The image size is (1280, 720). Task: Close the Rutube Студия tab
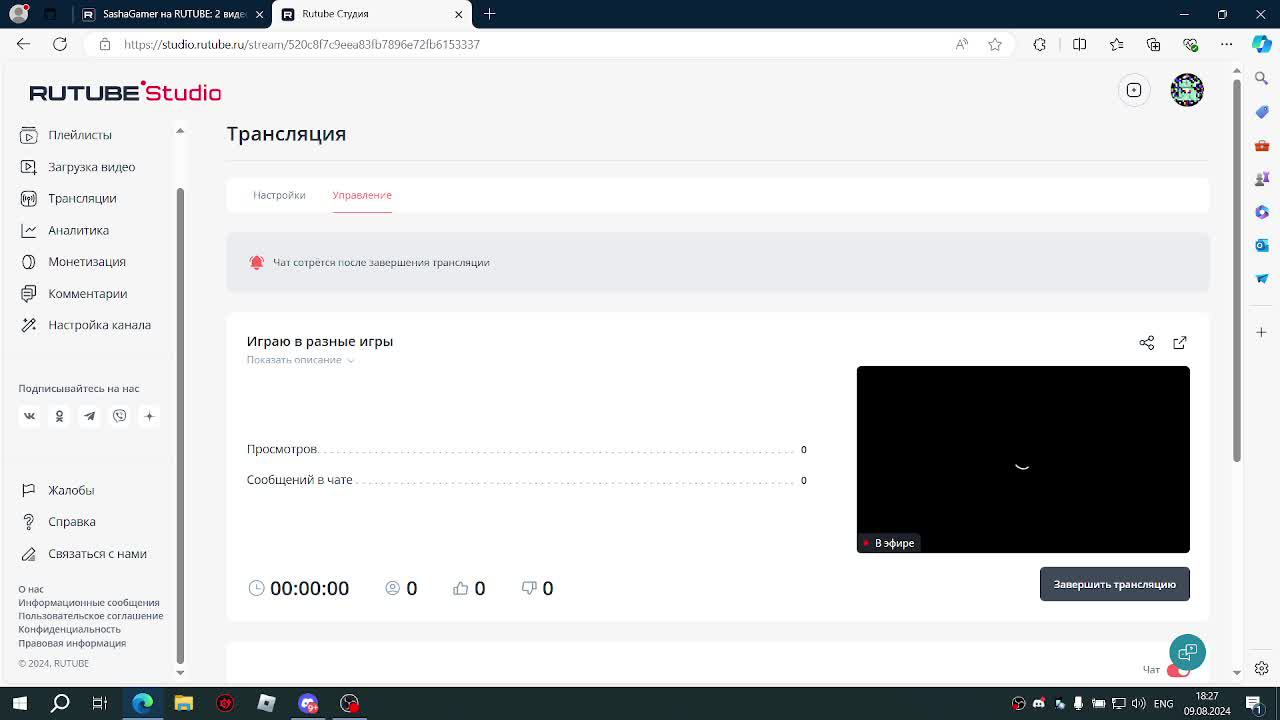(x=459, y=14)
